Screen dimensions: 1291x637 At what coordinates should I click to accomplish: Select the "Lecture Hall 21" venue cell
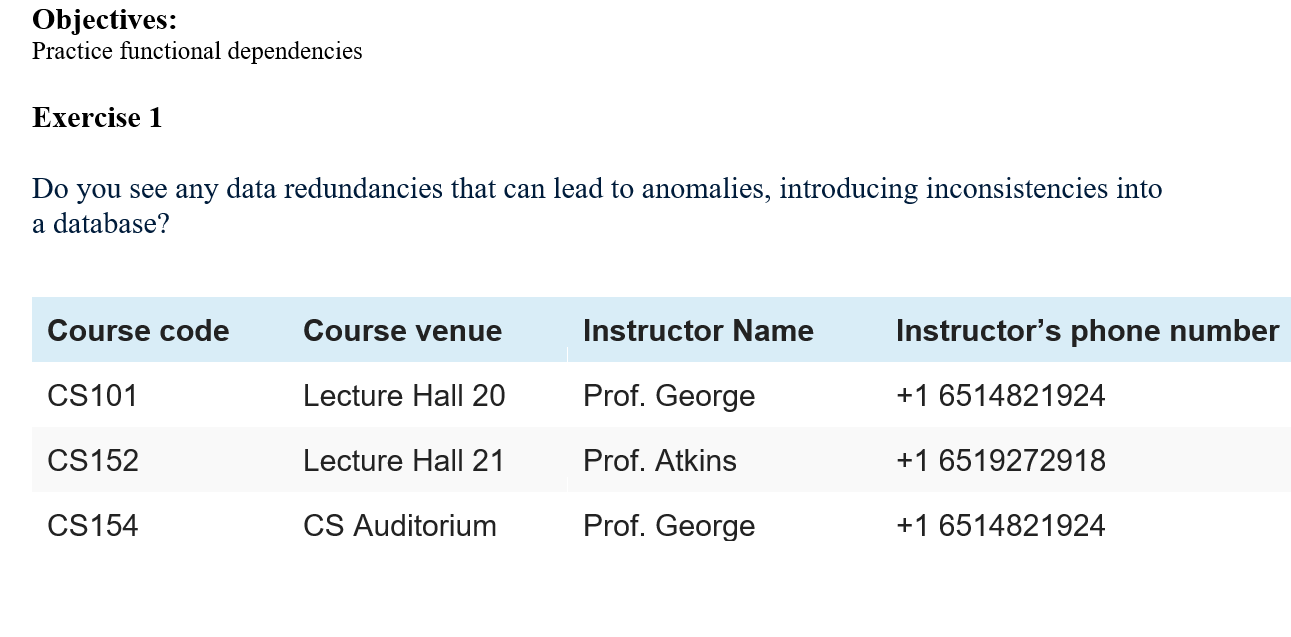tap(404, 461)
